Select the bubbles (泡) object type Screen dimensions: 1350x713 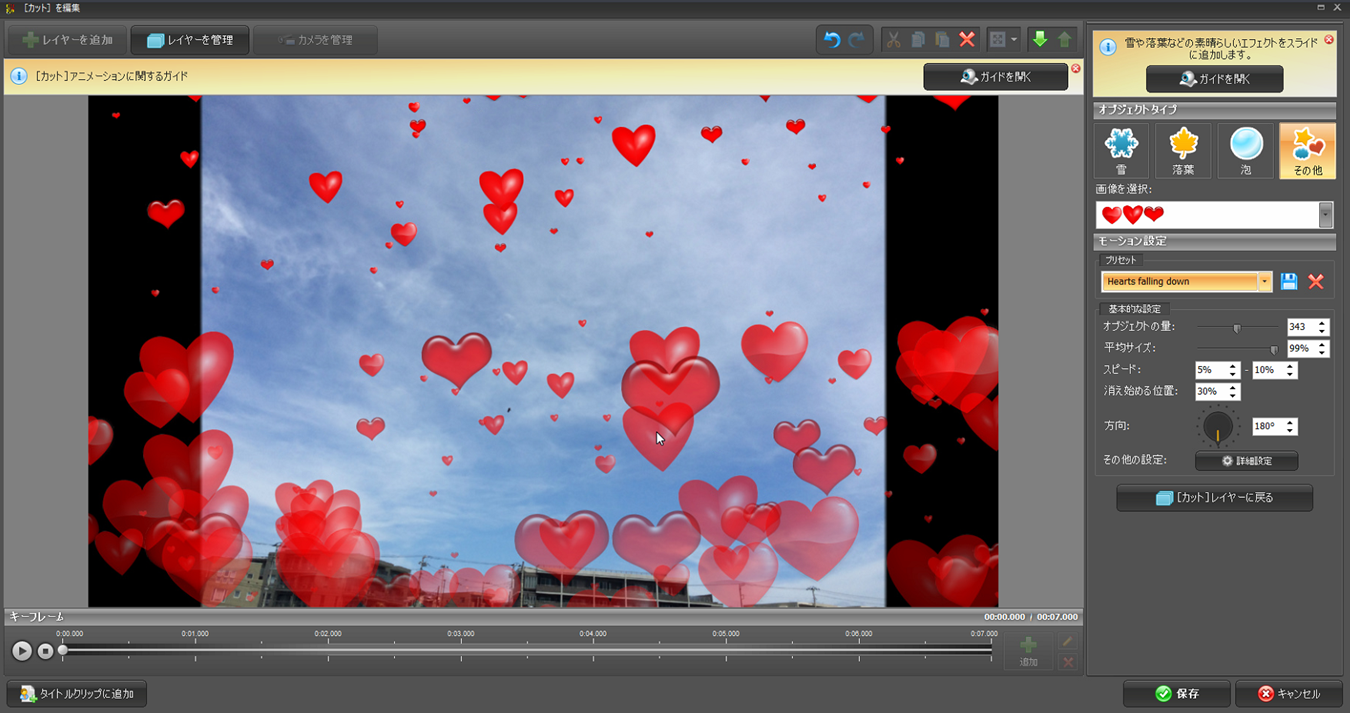1245,151
